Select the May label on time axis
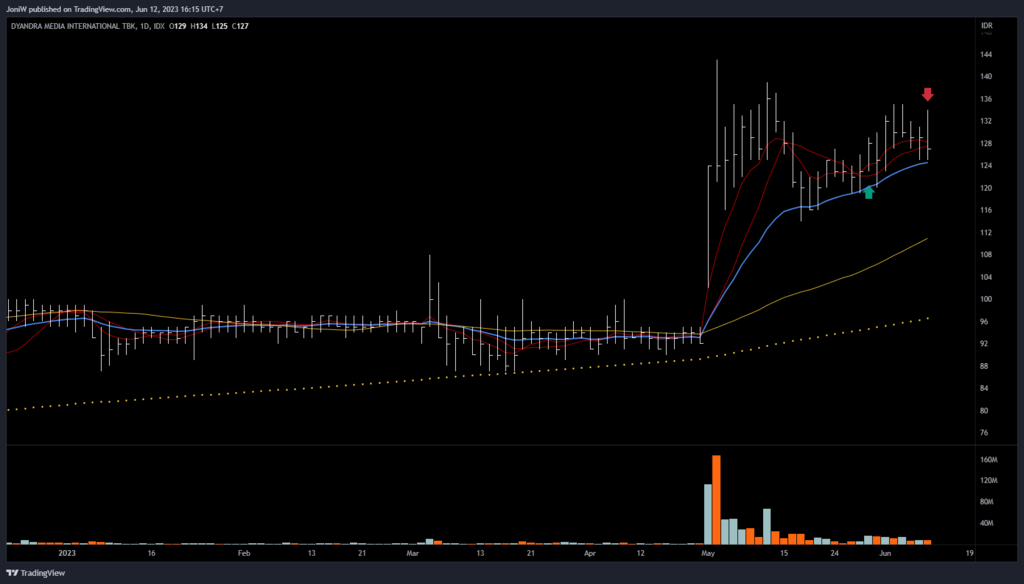Image resolution: width=1024 pixels, height=584 pixels. pyautogui.click(x=709, y=551)
